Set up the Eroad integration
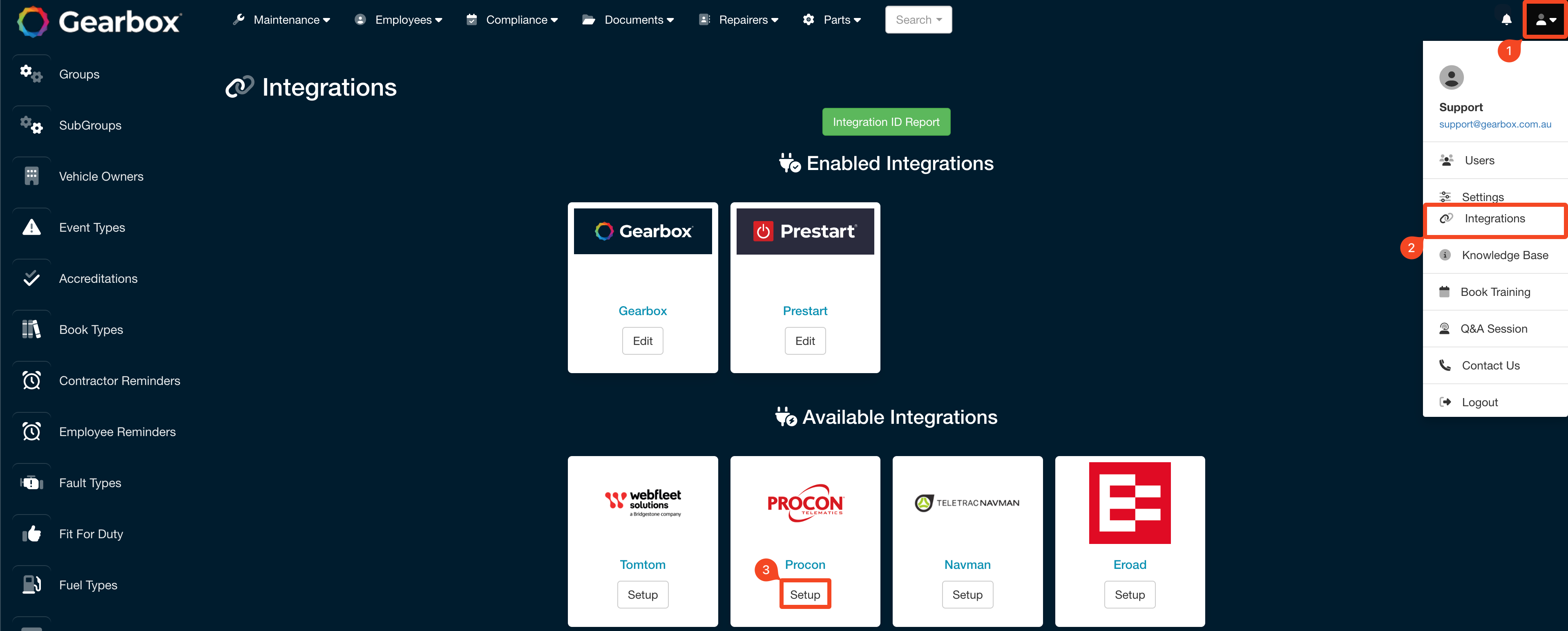The width and height of the screenshot is (1568, 631). coord(1130,595)
